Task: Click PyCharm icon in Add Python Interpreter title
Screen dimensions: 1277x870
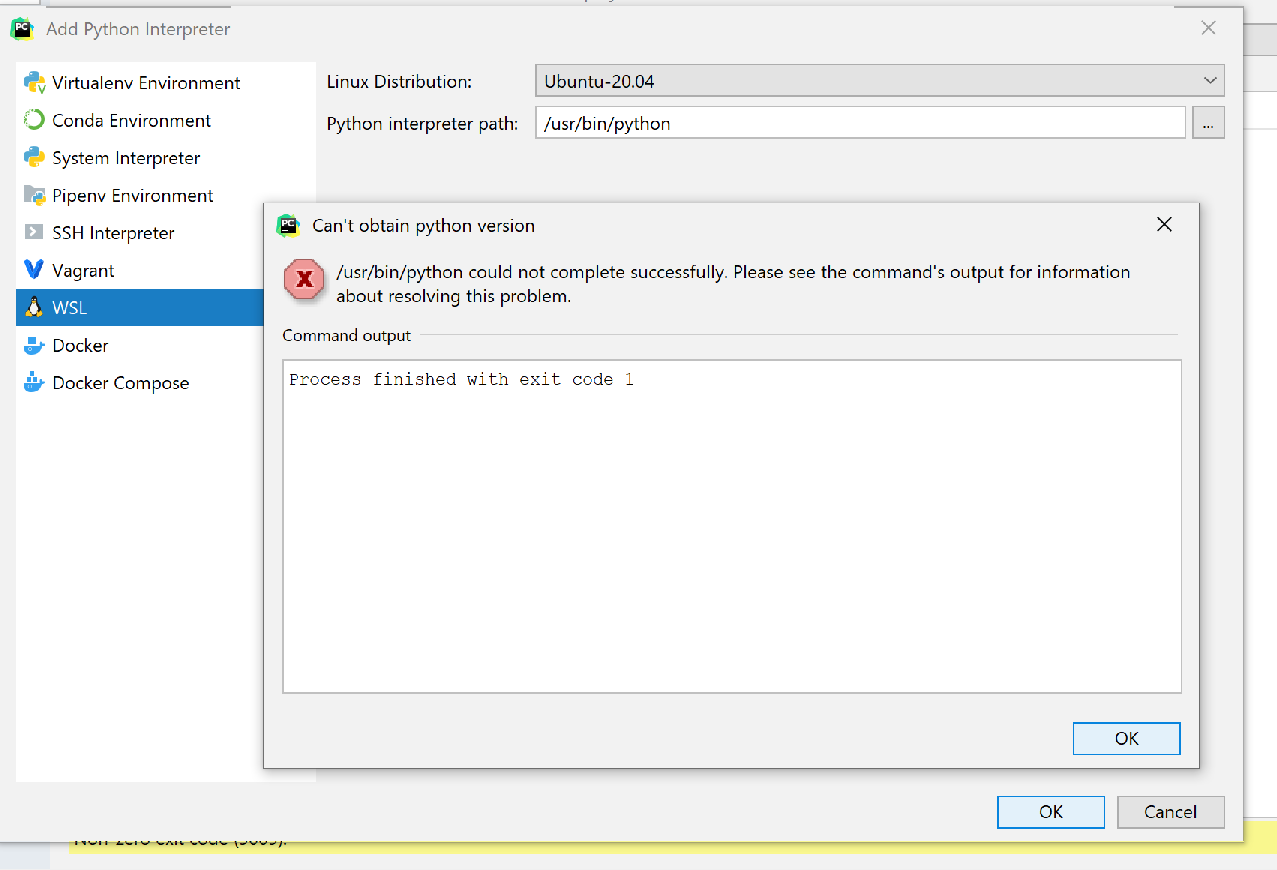Action: 22,29
